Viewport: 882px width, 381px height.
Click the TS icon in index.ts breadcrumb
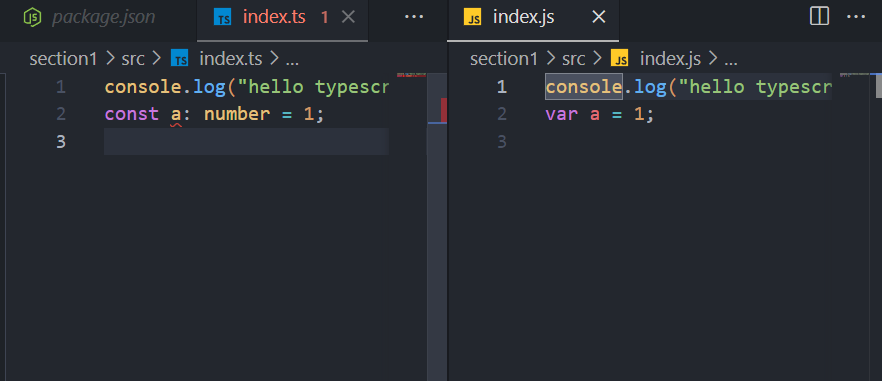coord(179,59)
